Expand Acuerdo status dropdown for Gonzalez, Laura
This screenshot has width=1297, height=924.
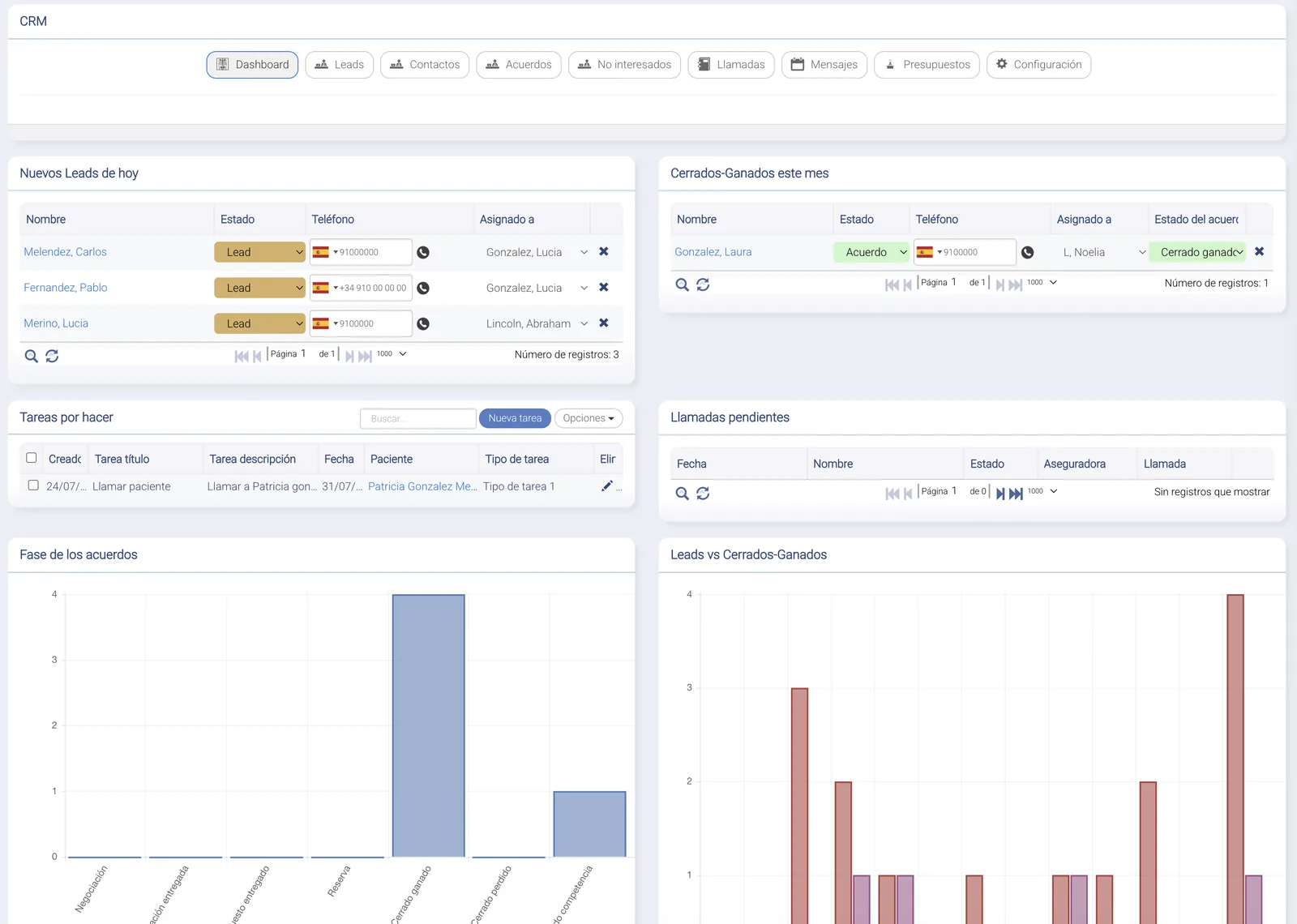tap(871, 252)
